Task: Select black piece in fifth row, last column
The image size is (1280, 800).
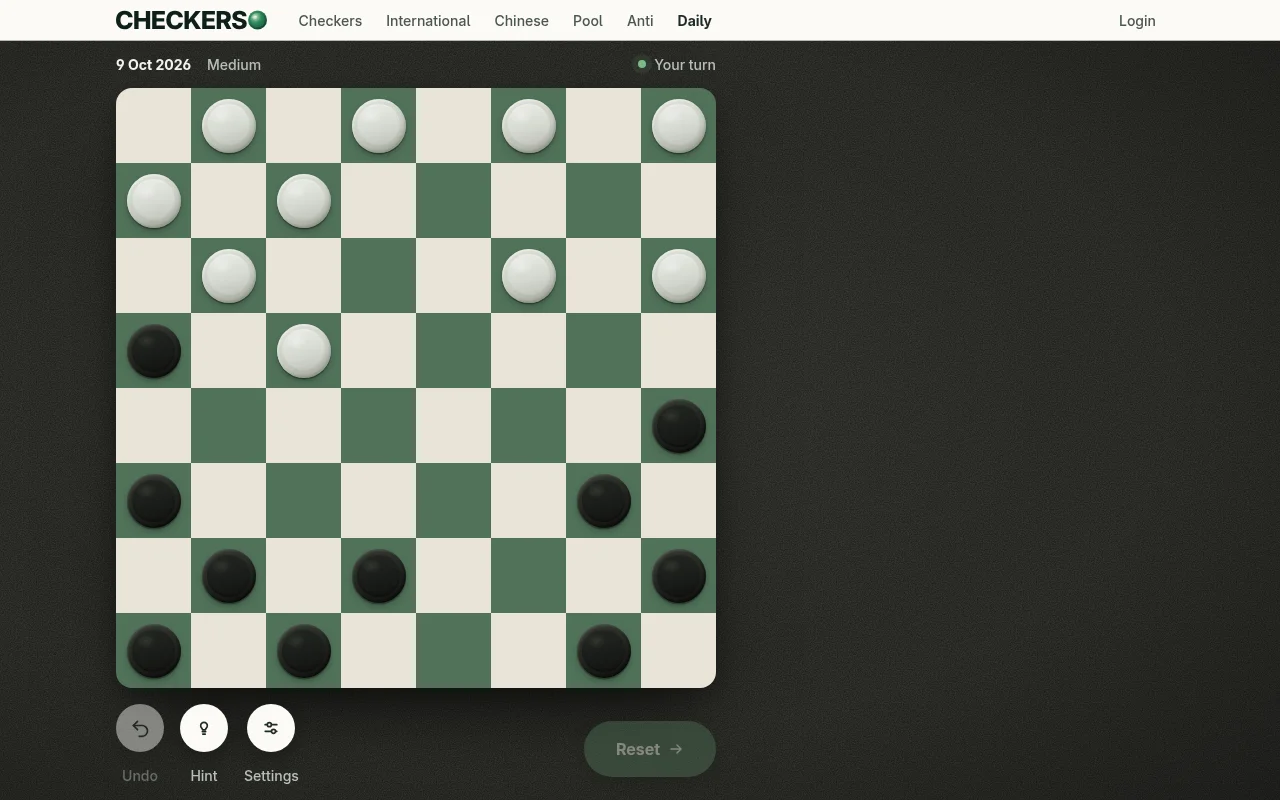Action: 679,426
